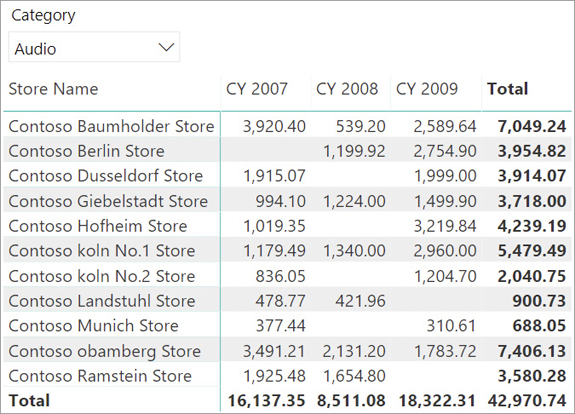The image size is (575, 414).
Task: Sort by the Store Name column header
Action: click(x=54, y=89)
